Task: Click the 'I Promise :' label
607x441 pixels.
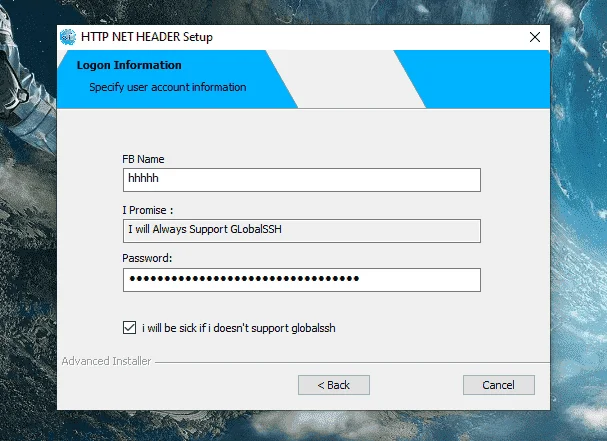Action: tap(148, 210)
